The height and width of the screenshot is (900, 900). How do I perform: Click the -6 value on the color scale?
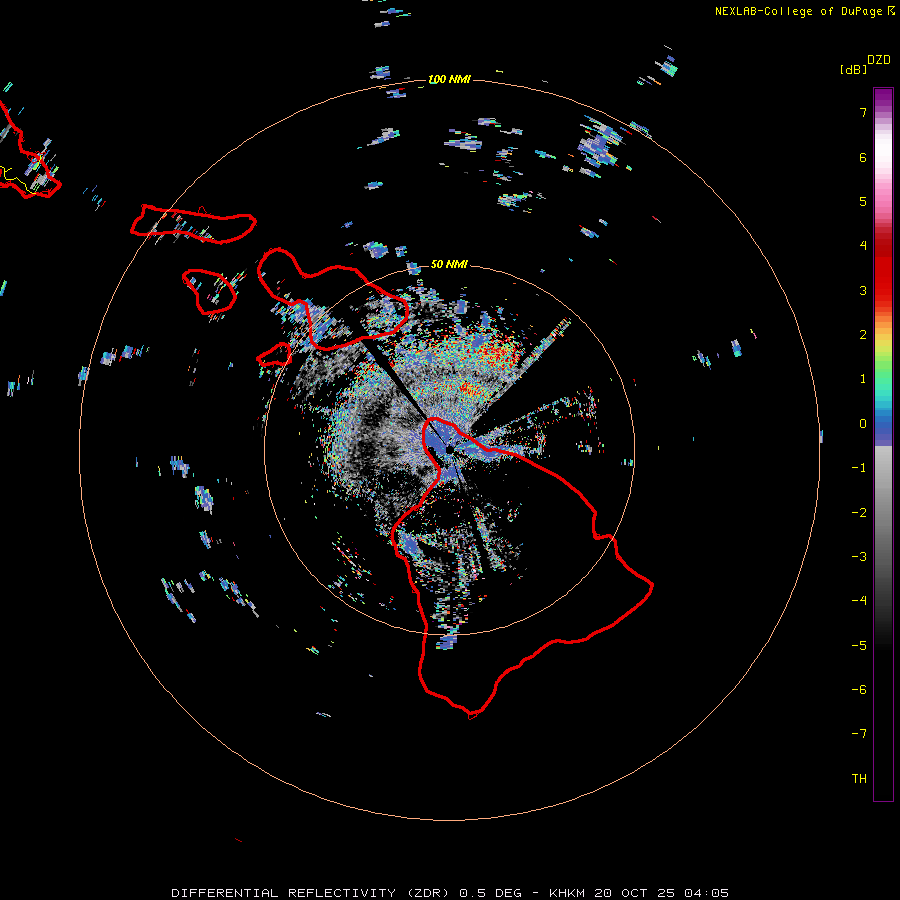point(859,690)
